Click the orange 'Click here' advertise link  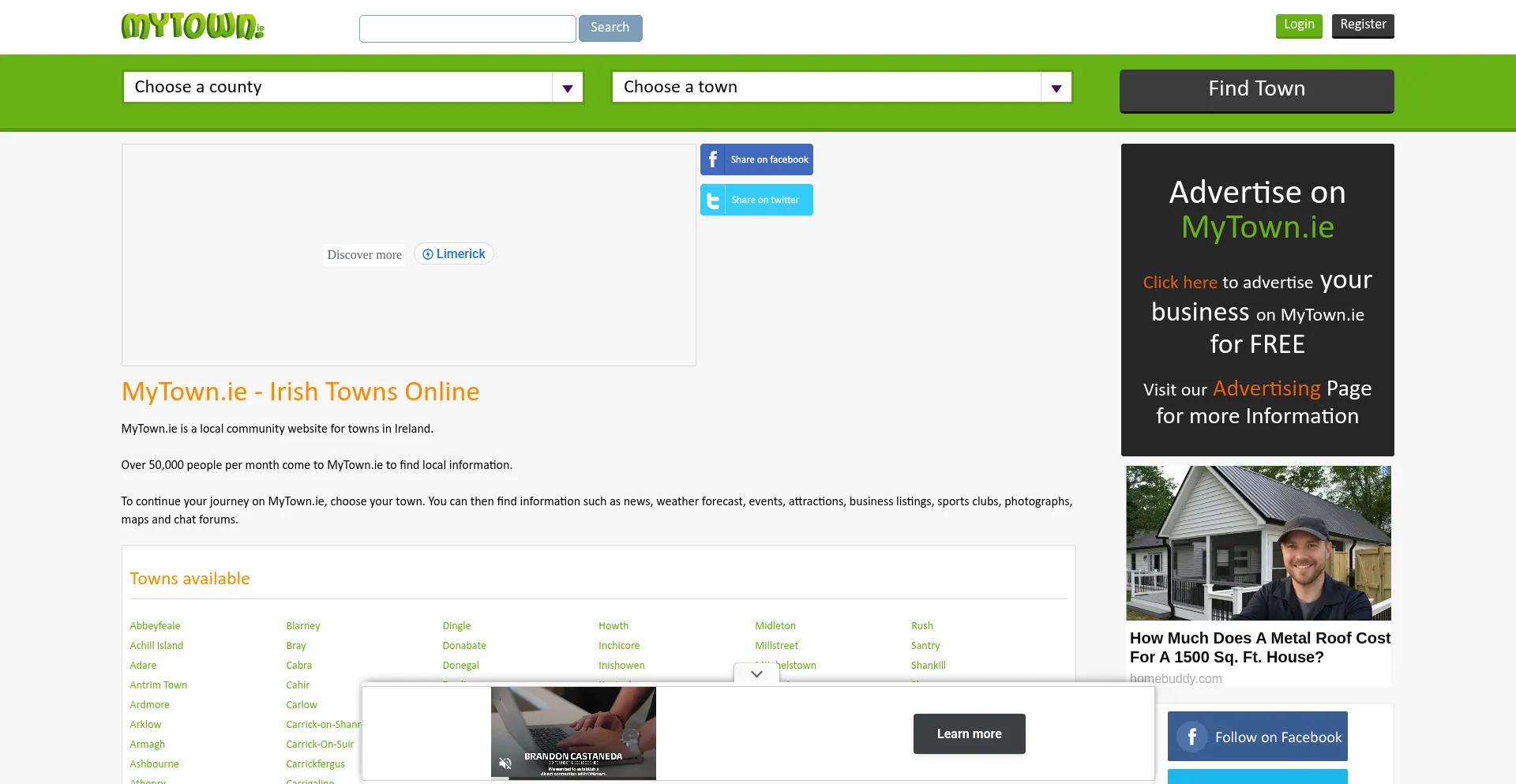[1180, 283]
